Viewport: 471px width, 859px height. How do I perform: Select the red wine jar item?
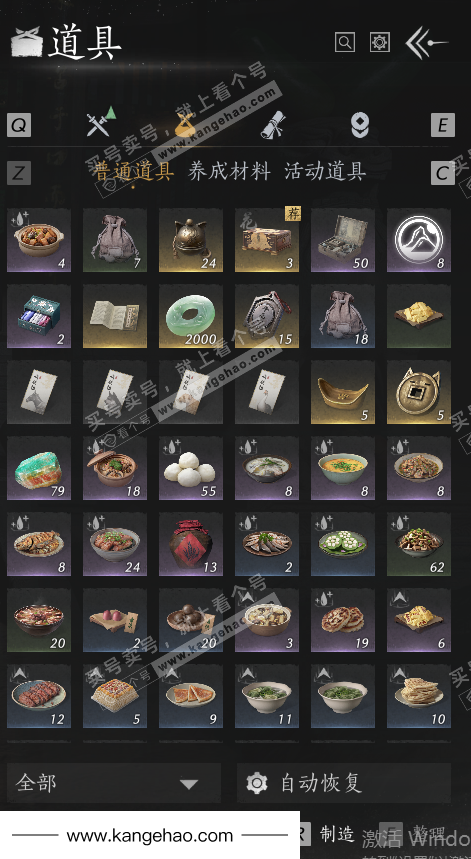coord(191,544)
